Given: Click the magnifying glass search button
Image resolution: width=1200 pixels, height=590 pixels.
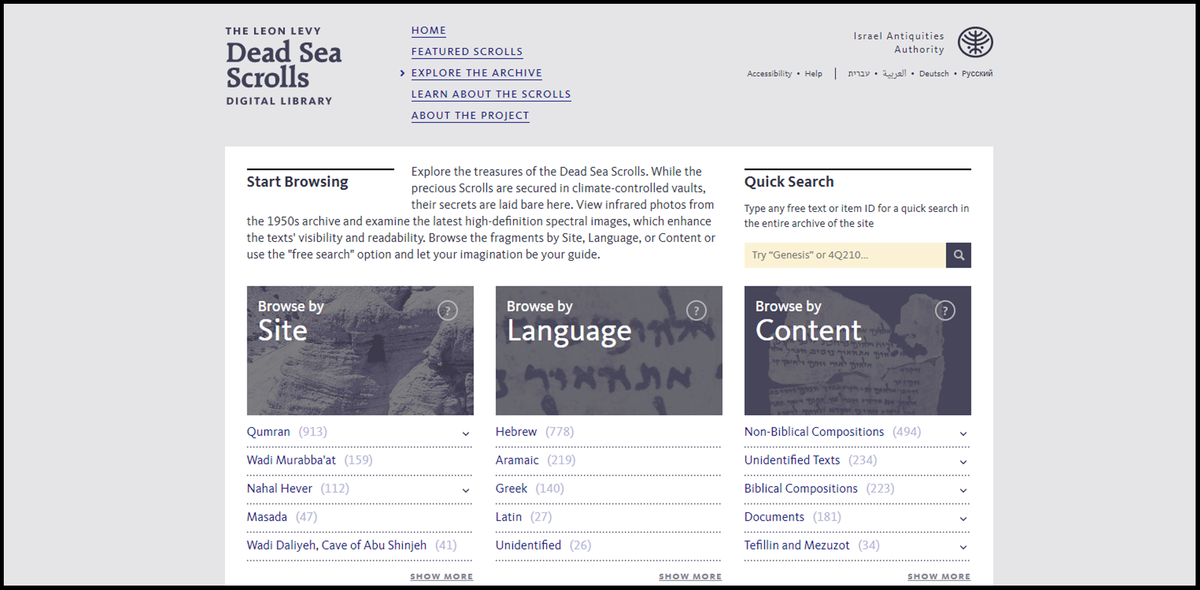Looking at the screenshot, I should (958, 256).
